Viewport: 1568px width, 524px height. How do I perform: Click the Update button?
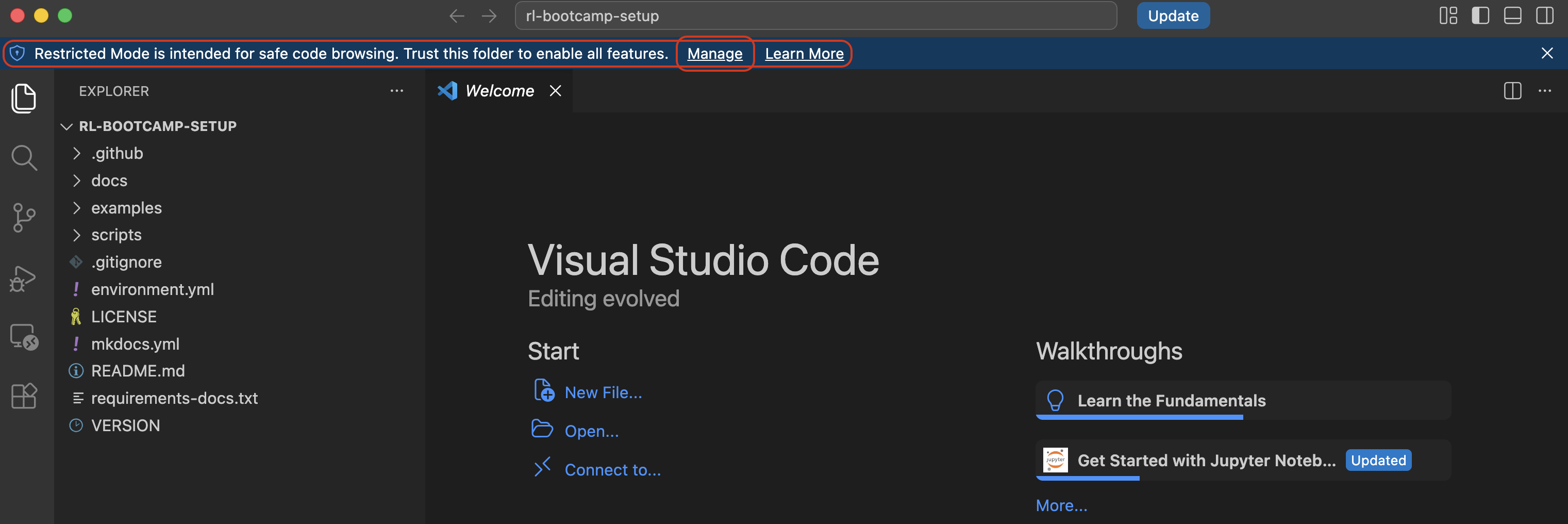point(1173,16)
